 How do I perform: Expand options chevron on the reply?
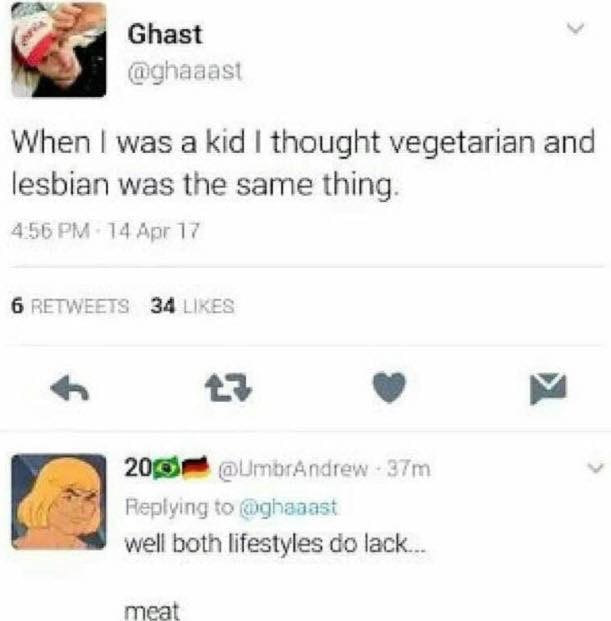pyautogui.click(x=596, y=468)
